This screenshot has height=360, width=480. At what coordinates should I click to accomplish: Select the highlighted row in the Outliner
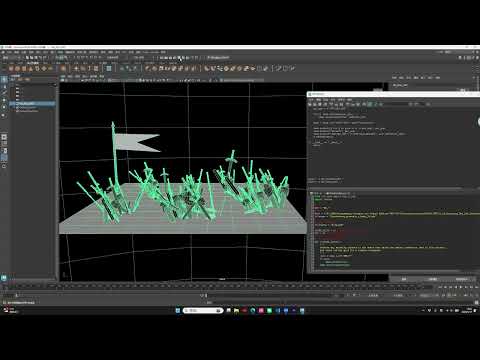pyautogui.click(x=33, y=104)
